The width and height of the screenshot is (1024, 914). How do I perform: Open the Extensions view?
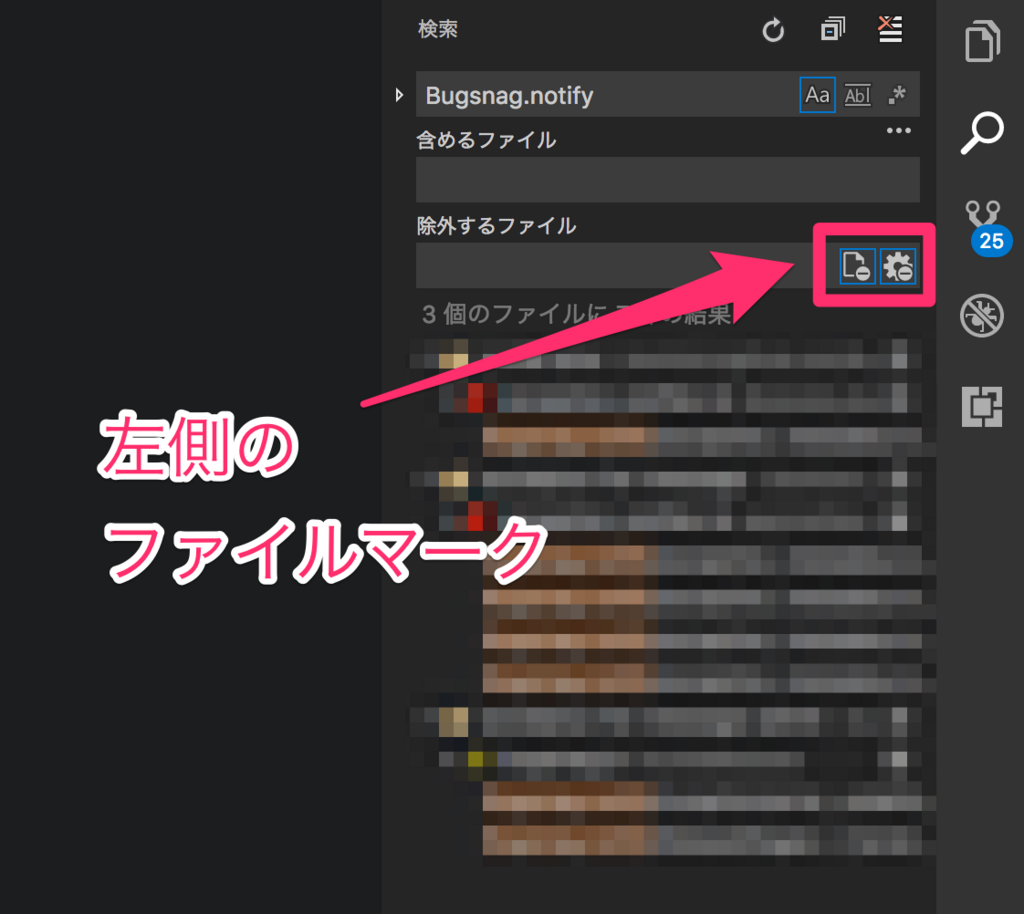[982, 407]
